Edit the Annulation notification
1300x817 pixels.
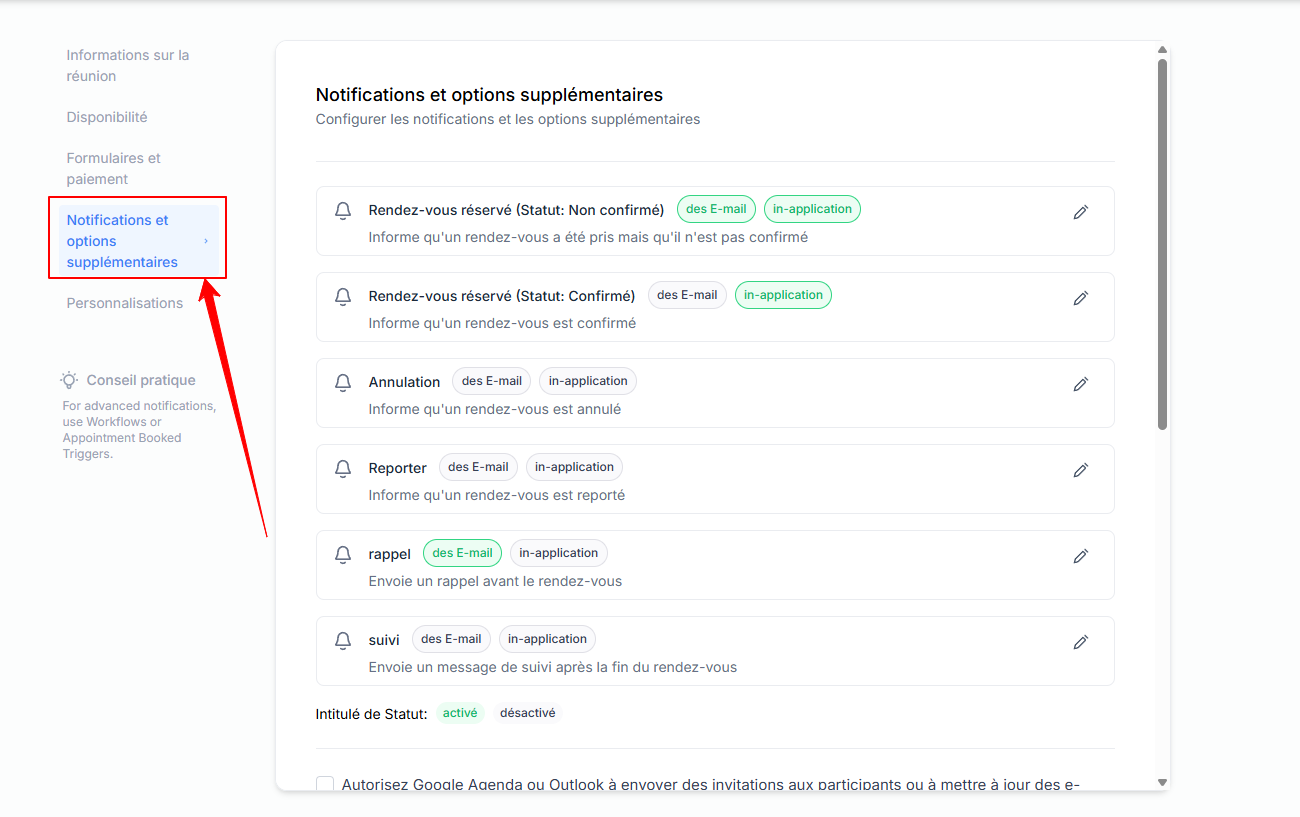(1080, 384)
